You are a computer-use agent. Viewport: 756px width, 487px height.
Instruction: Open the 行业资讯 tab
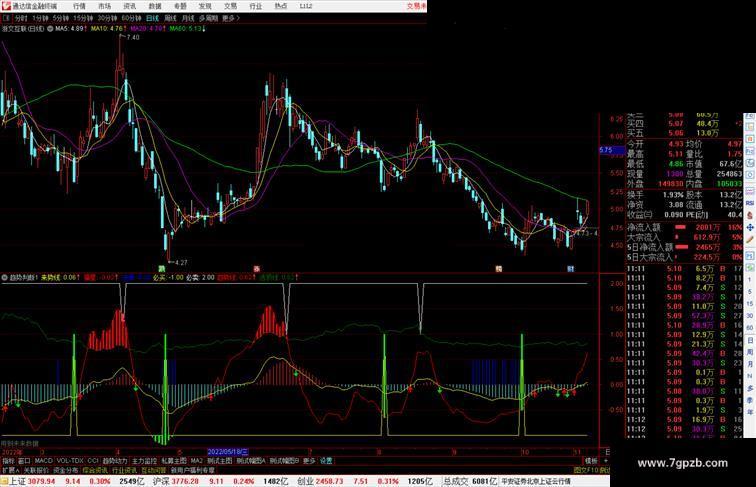click(124, 470)
